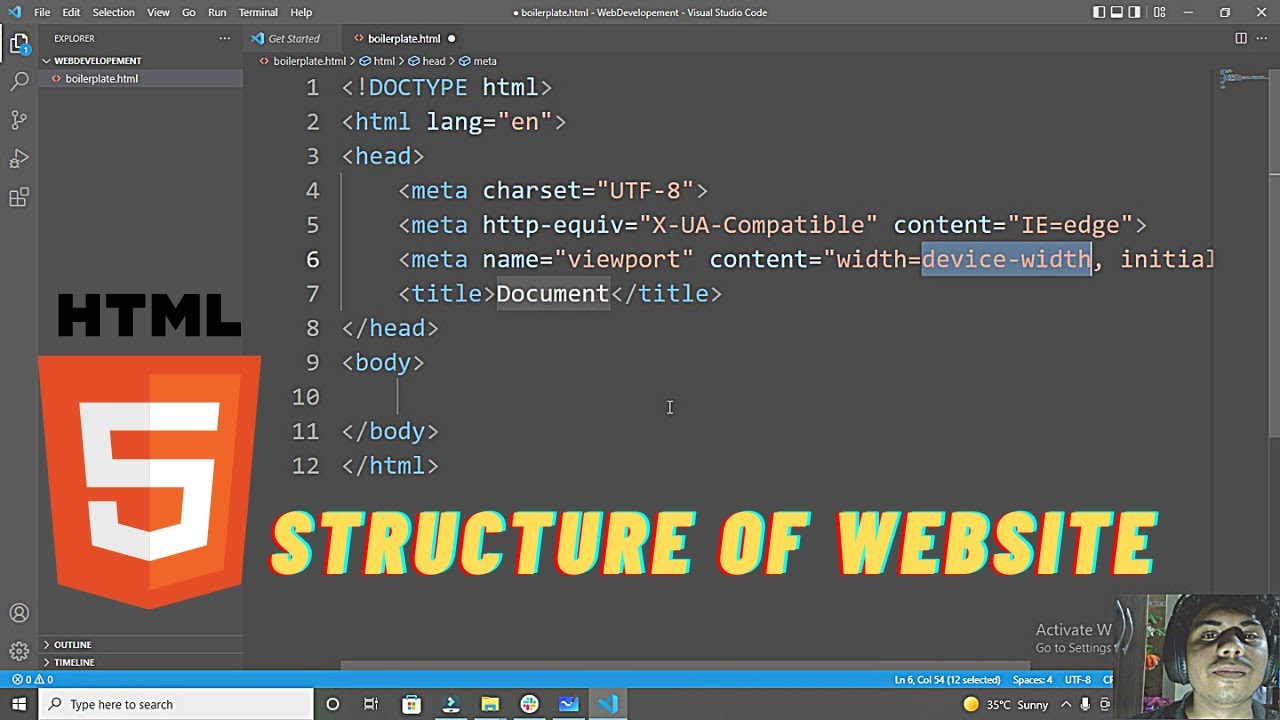Open weather widget showing 35°C Sunny
Screen dimensions: 1280x720
[1005, 704]
